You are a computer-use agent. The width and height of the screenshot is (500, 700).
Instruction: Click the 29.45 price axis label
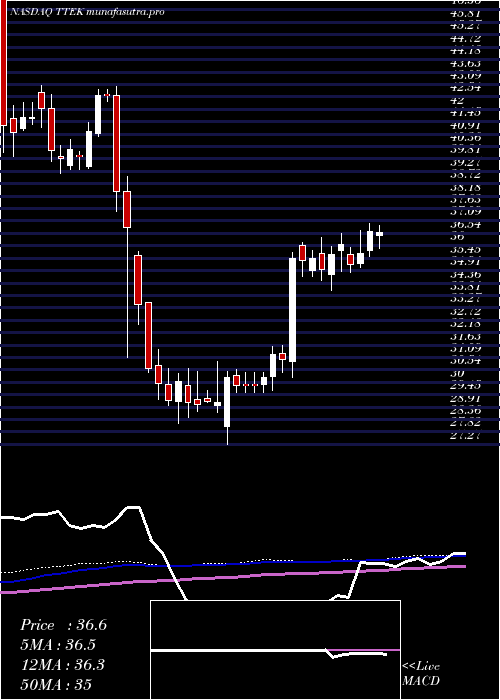tap(466, 386)
